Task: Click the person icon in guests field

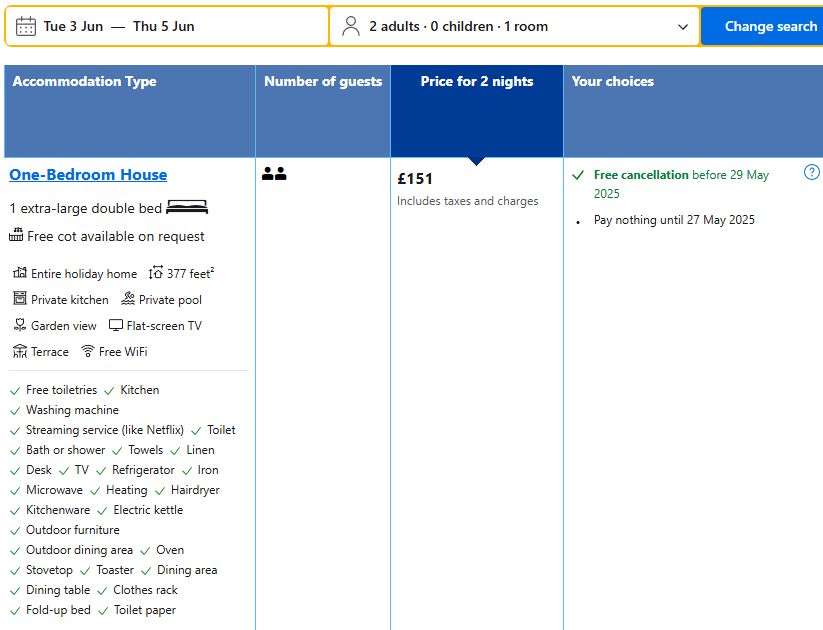Action: pyautogui.click(x=351, y=26)
